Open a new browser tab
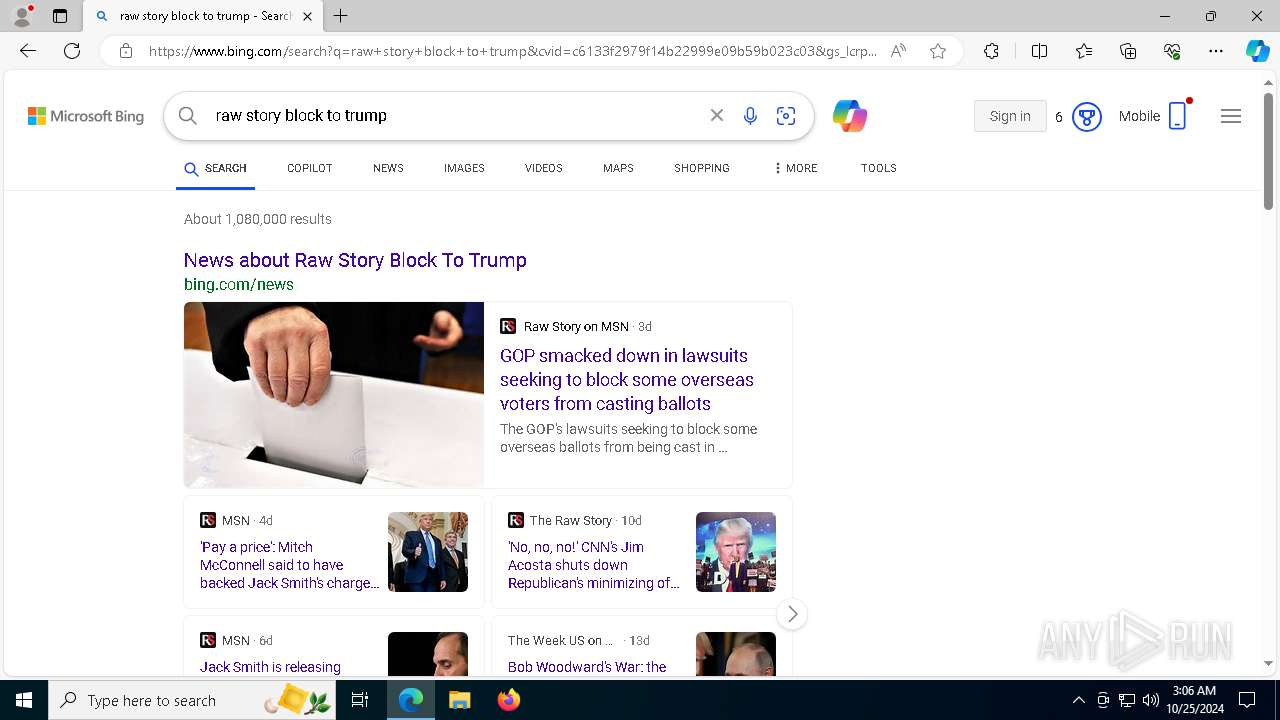Screen dimensions: 1280x720 point(341,16)
